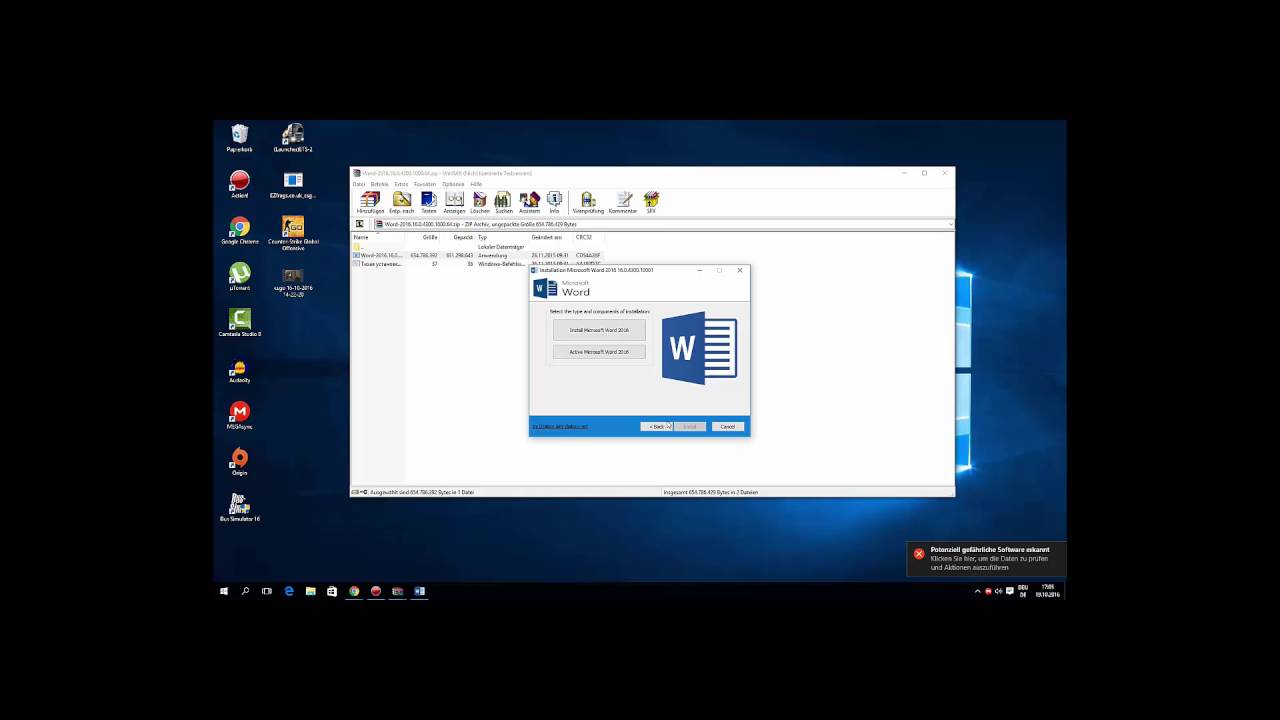The image size is (1280, 720).
Task: Click the SFX toolbar icon
Action: [x=651, y=202]
